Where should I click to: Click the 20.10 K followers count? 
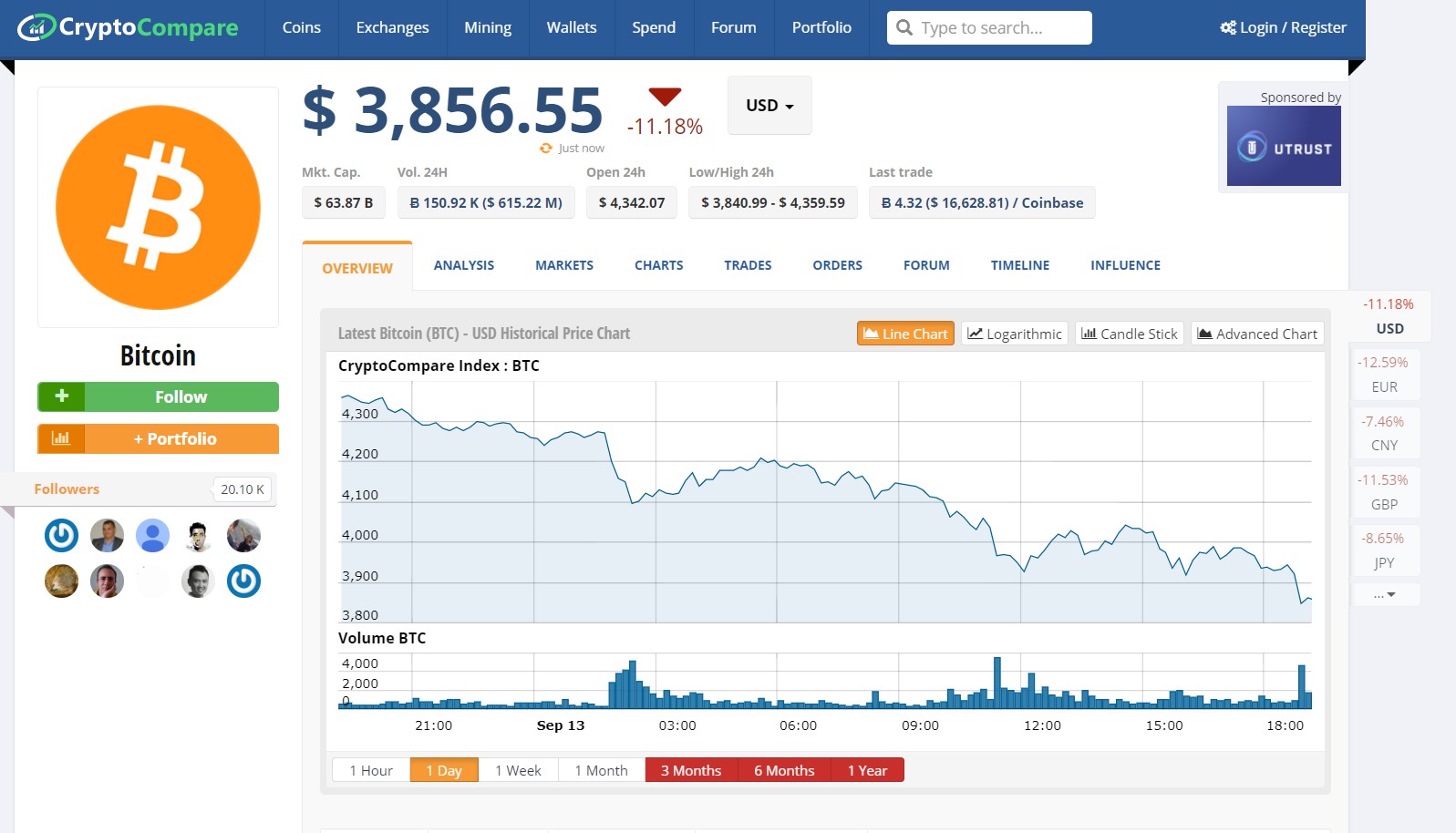click(x=243, y=489)
